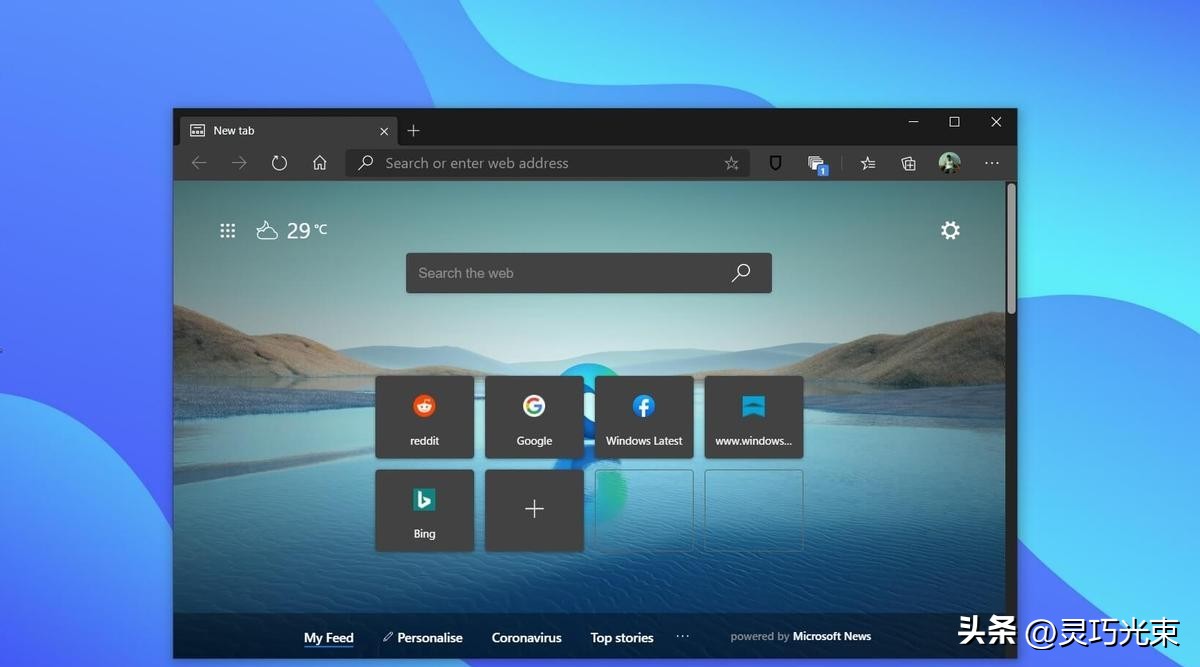Click the vertical page scrollbar
This screenshot has width=1200, height=667.
click(x=1011, y=250)
